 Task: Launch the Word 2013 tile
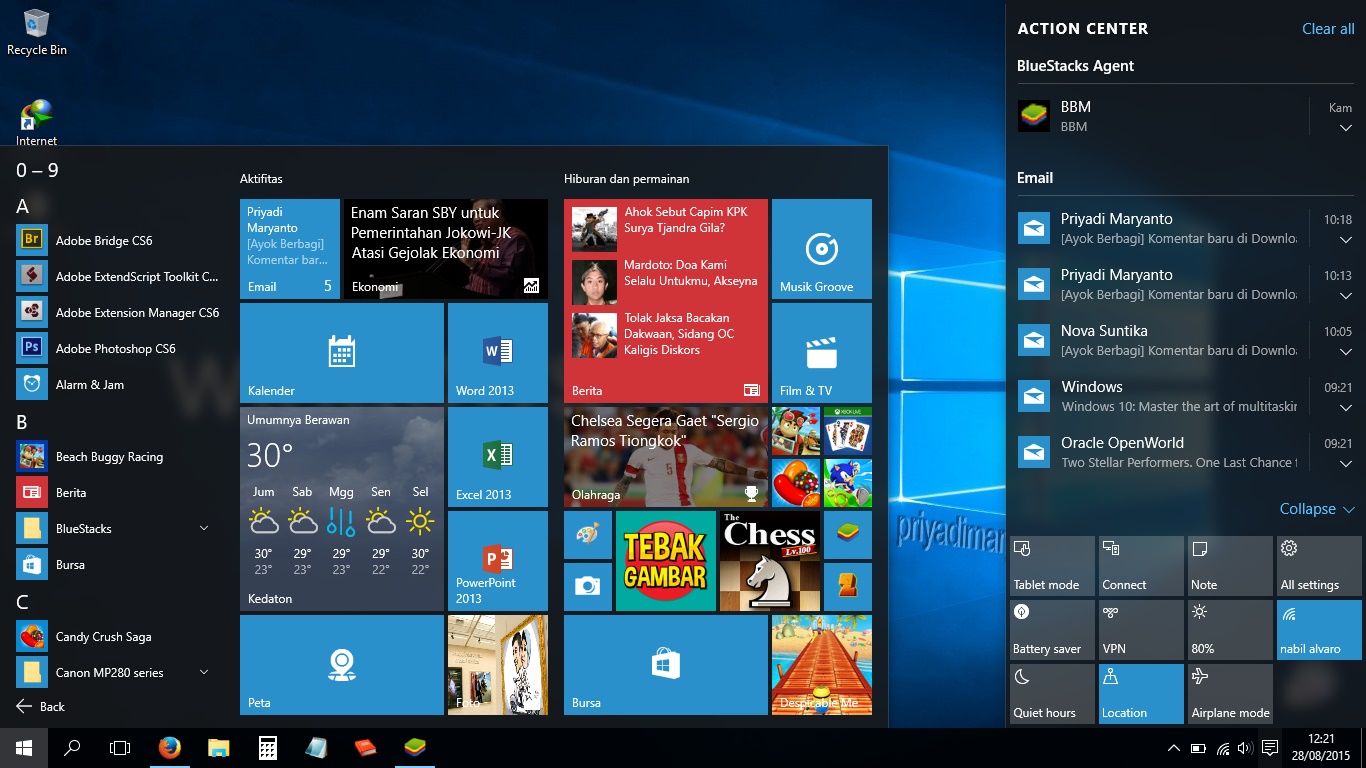[498, 353]
